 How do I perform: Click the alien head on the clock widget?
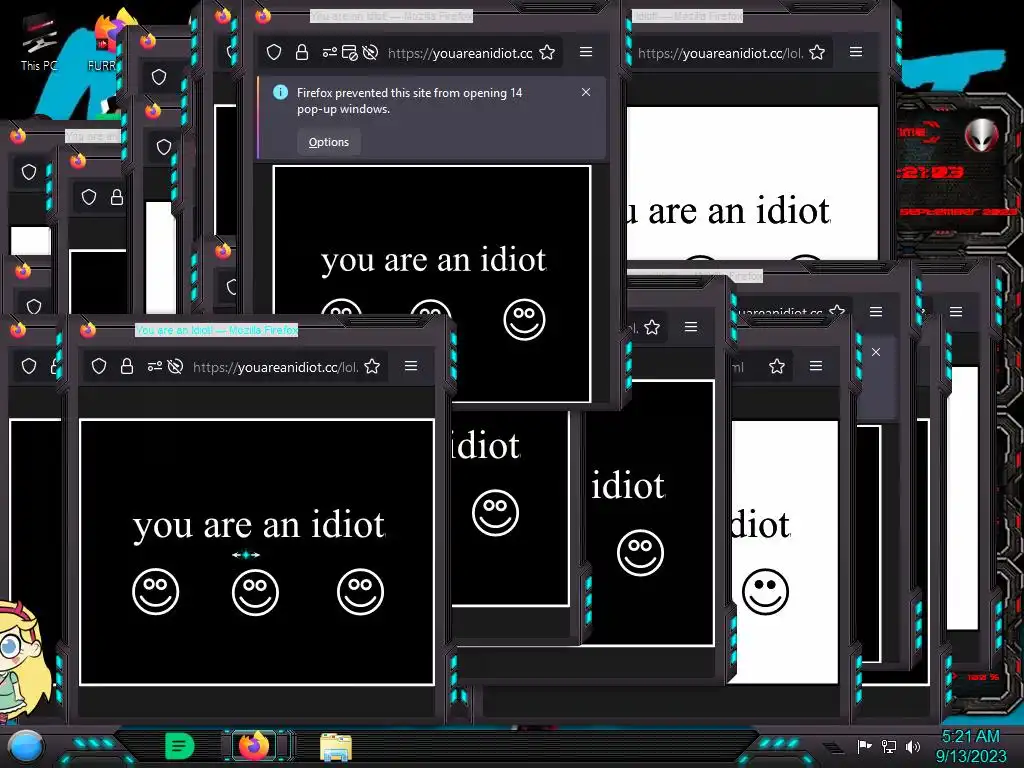pyautogui.click(x=982, y=135)
